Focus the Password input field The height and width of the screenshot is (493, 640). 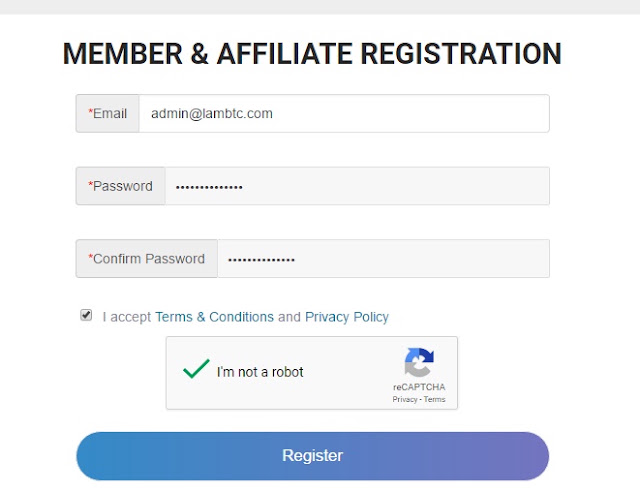(x=357, y=186)
